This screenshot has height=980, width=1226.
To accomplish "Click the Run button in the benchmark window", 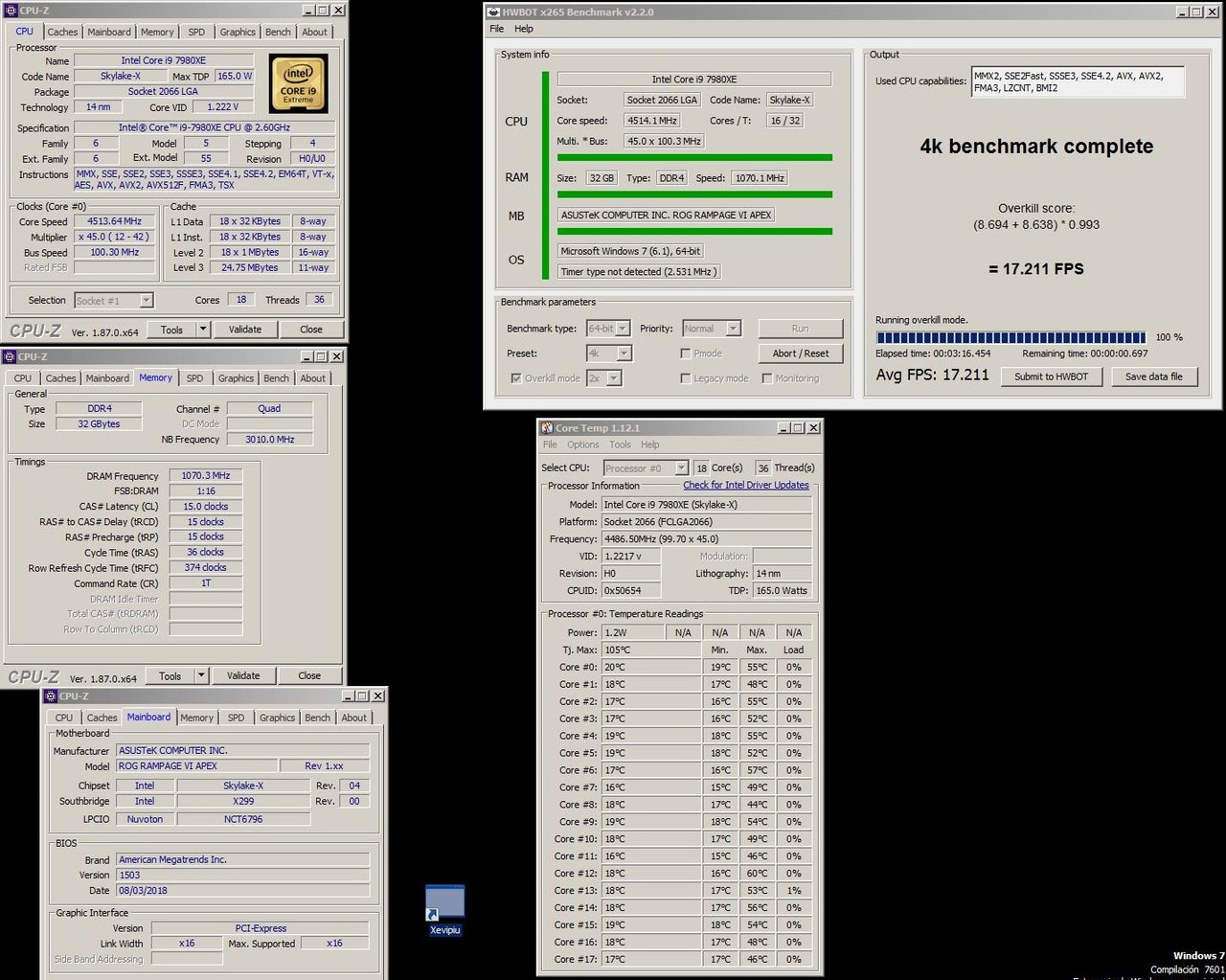I will coord(801,329).
